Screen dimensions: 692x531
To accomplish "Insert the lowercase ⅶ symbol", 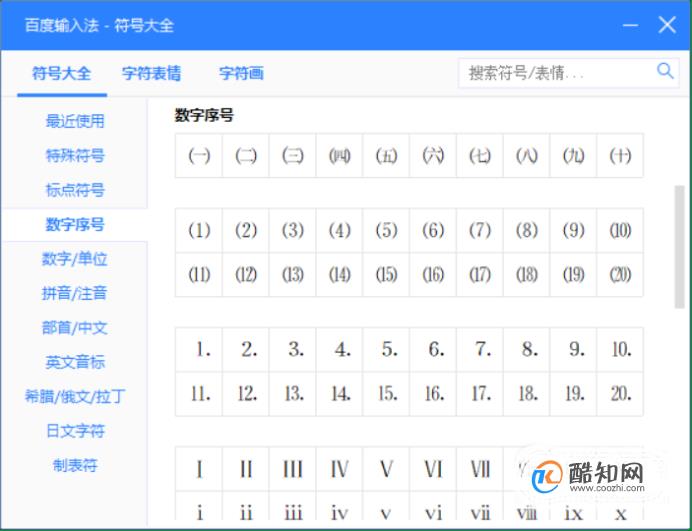I will click(x=480, y=506).
